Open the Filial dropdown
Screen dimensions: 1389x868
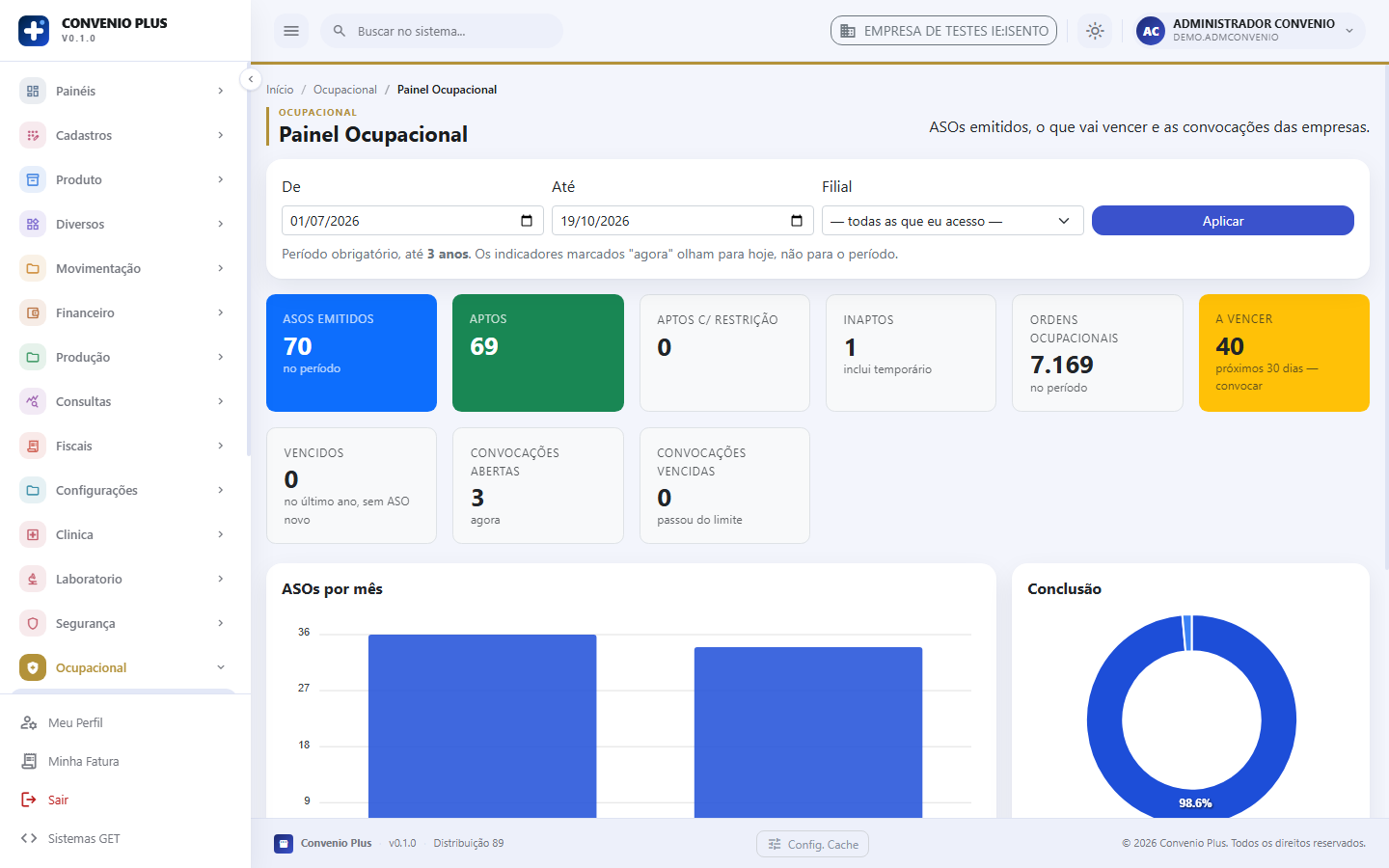tap(953, 221)
